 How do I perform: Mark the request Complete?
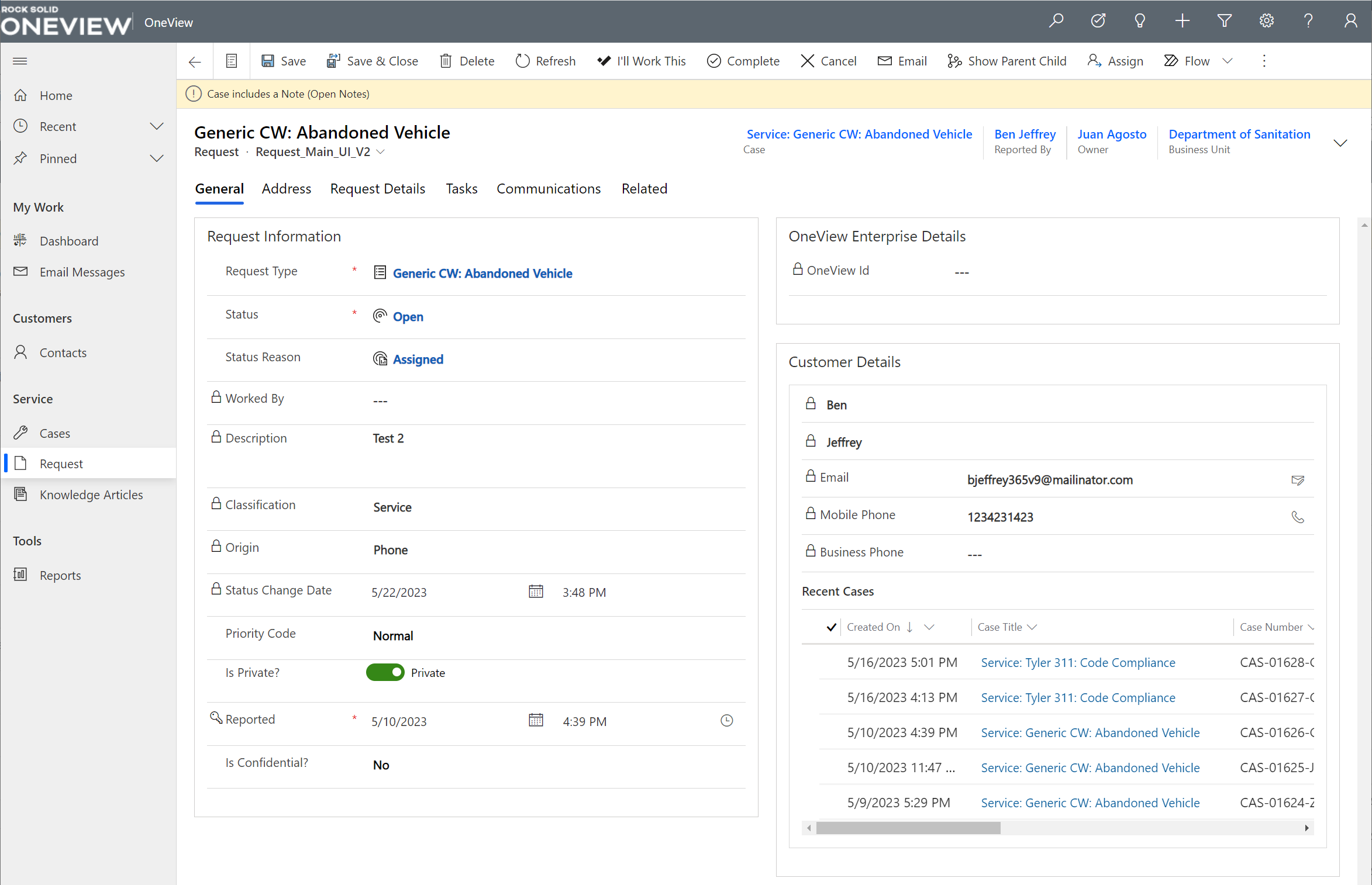pyautogui.click(x=743, y=61)
